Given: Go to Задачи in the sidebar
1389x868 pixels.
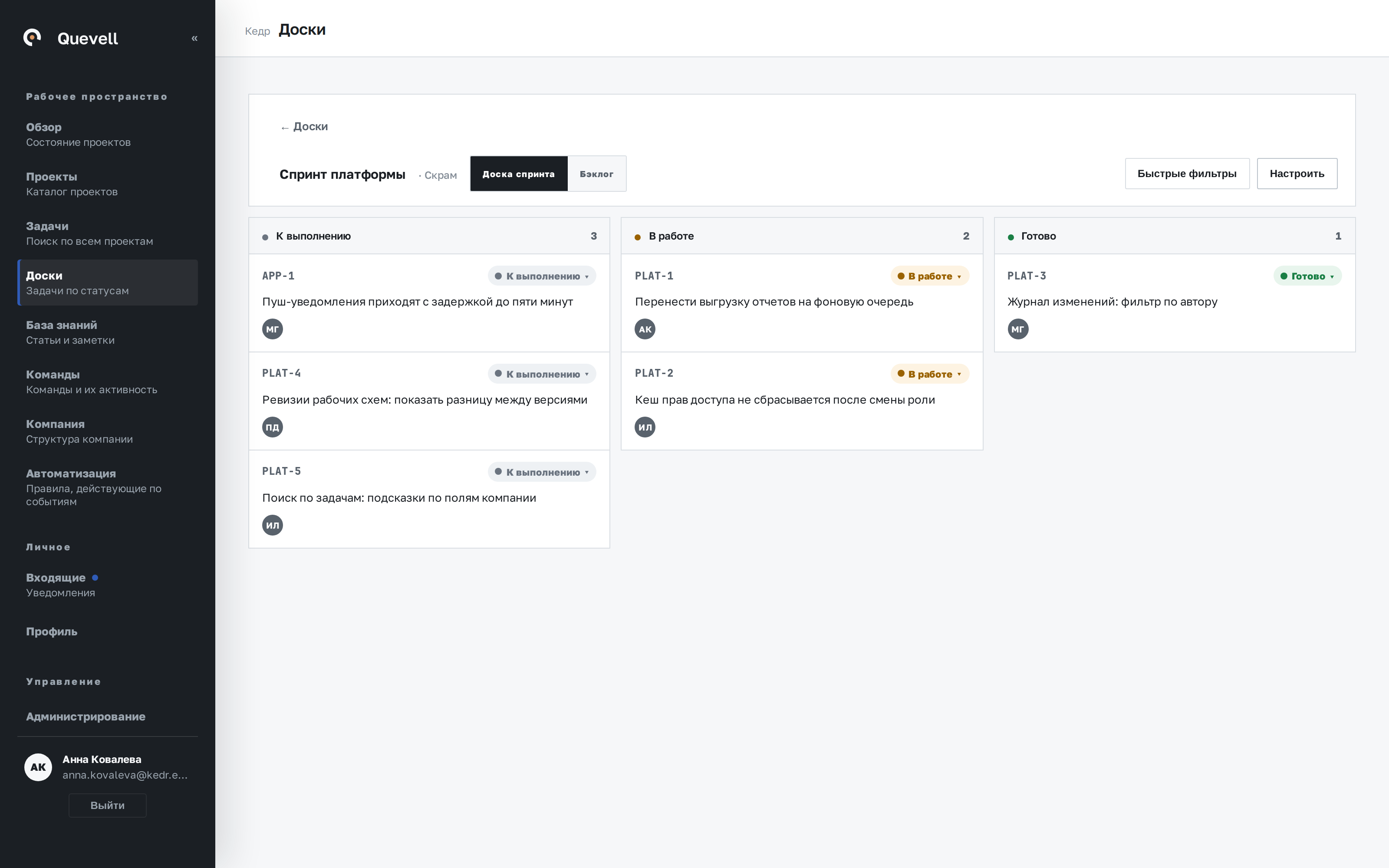Looking at the screenshot, I should (x=107, y=233).
